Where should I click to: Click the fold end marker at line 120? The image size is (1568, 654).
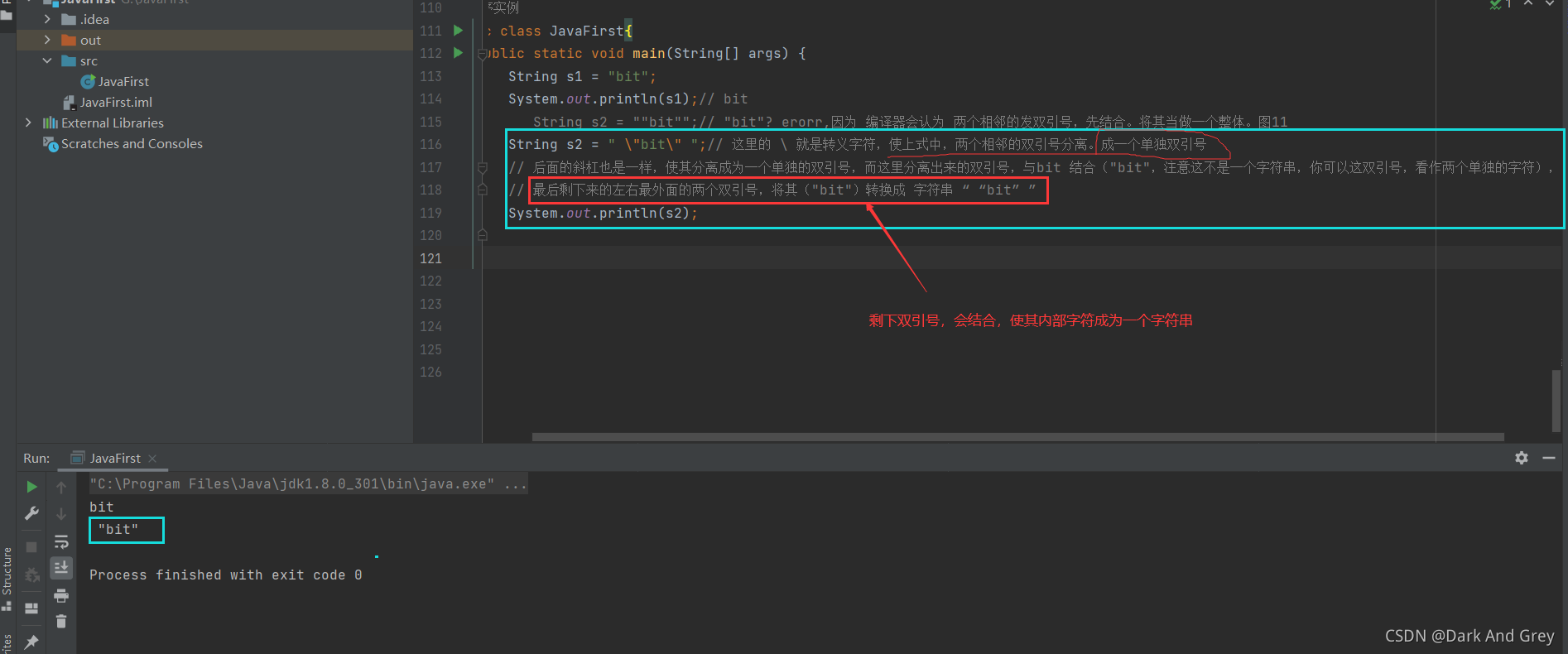[483, 236]
